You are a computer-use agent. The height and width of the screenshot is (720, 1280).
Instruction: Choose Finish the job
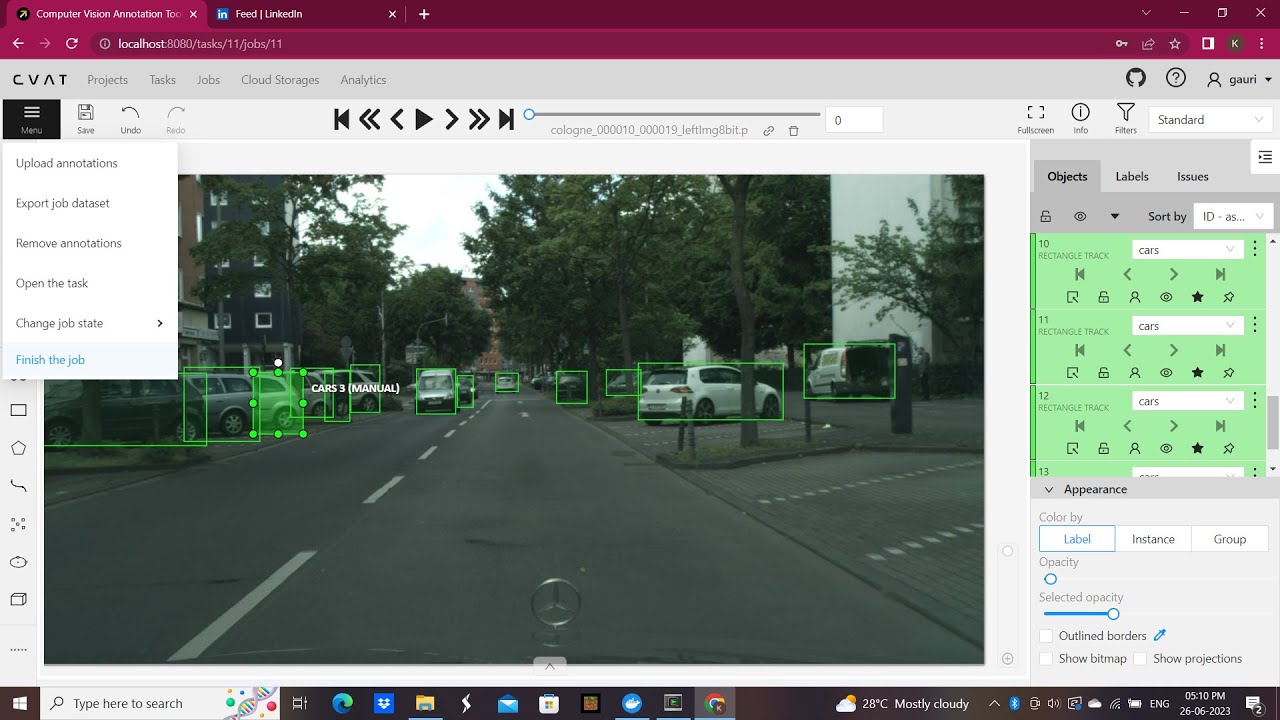coord(90,360)
